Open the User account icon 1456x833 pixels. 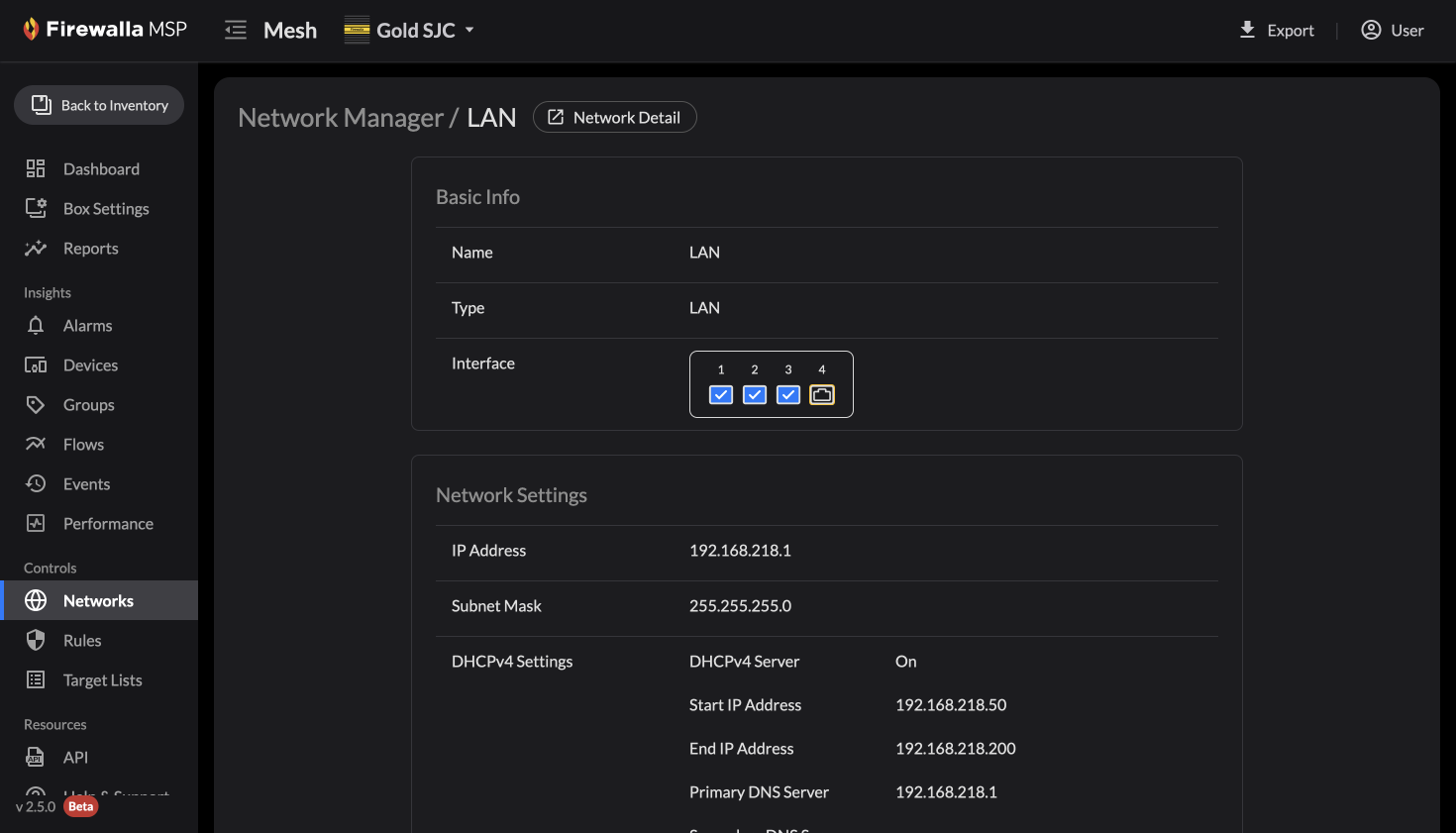point(1371,30)
